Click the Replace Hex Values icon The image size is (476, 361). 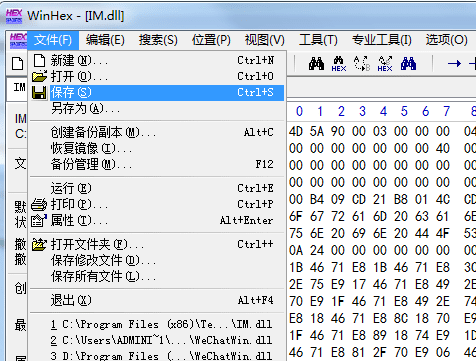385,64
